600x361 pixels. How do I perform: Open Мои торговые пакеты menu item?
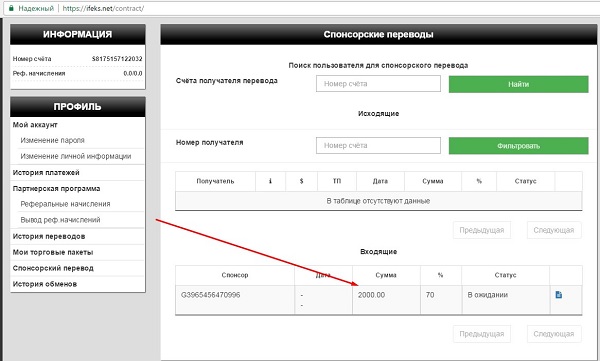coord(53,252)
